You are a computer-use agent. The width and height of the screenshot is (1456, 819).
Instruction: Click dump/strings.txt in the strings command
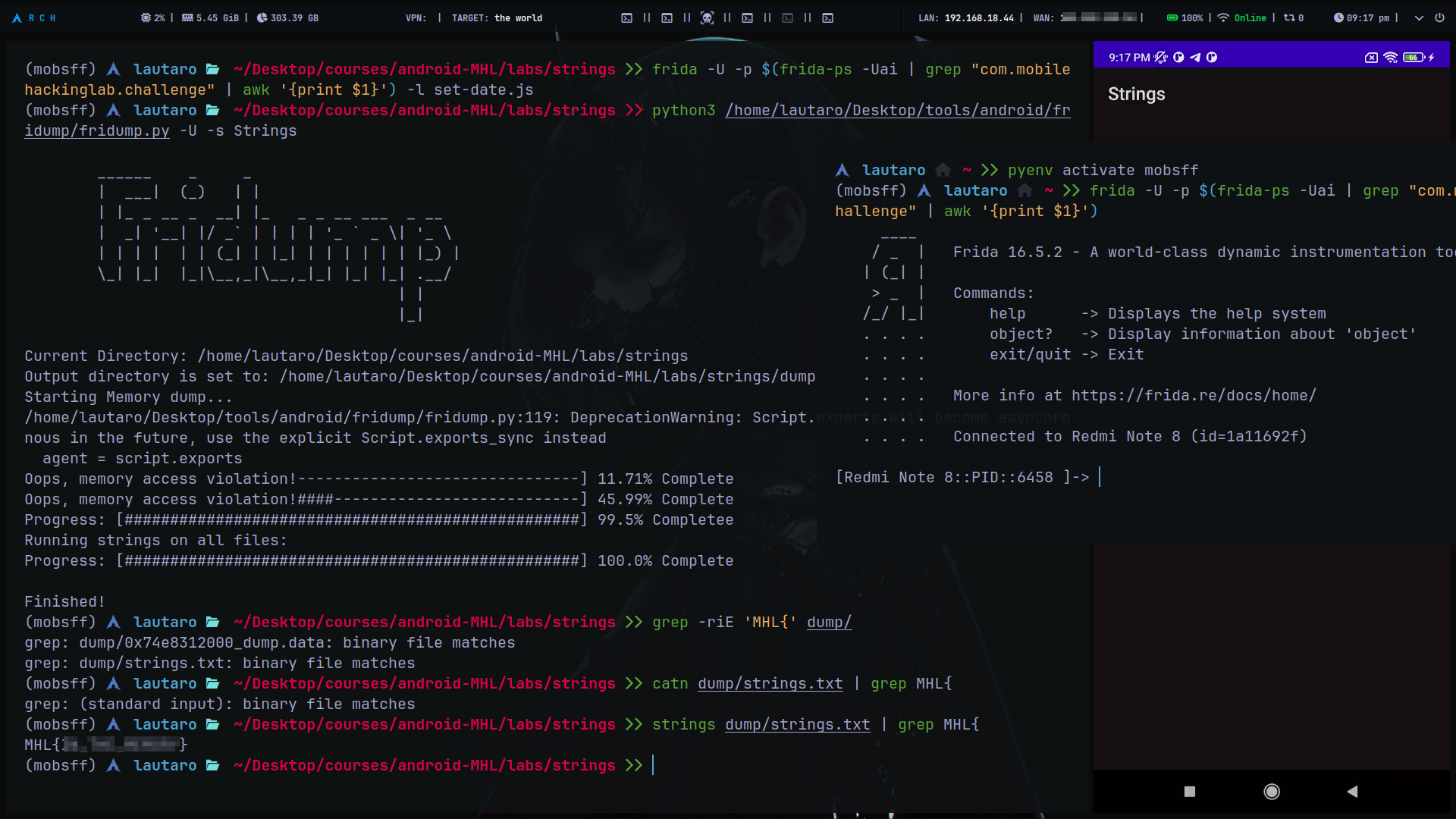tap(797, 724)
